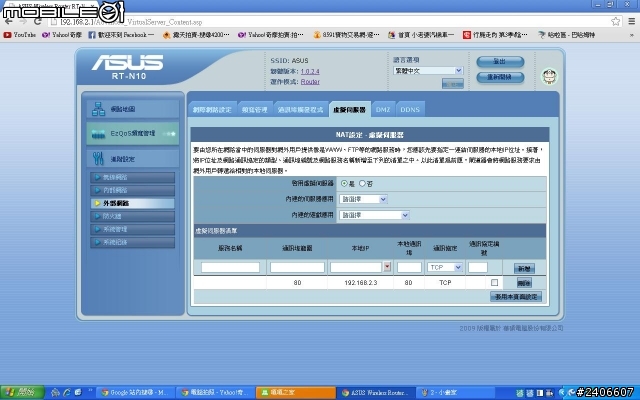640x400 pixels.
Task: Open the TCP protocol dropdown
Action: pos(445,267)
